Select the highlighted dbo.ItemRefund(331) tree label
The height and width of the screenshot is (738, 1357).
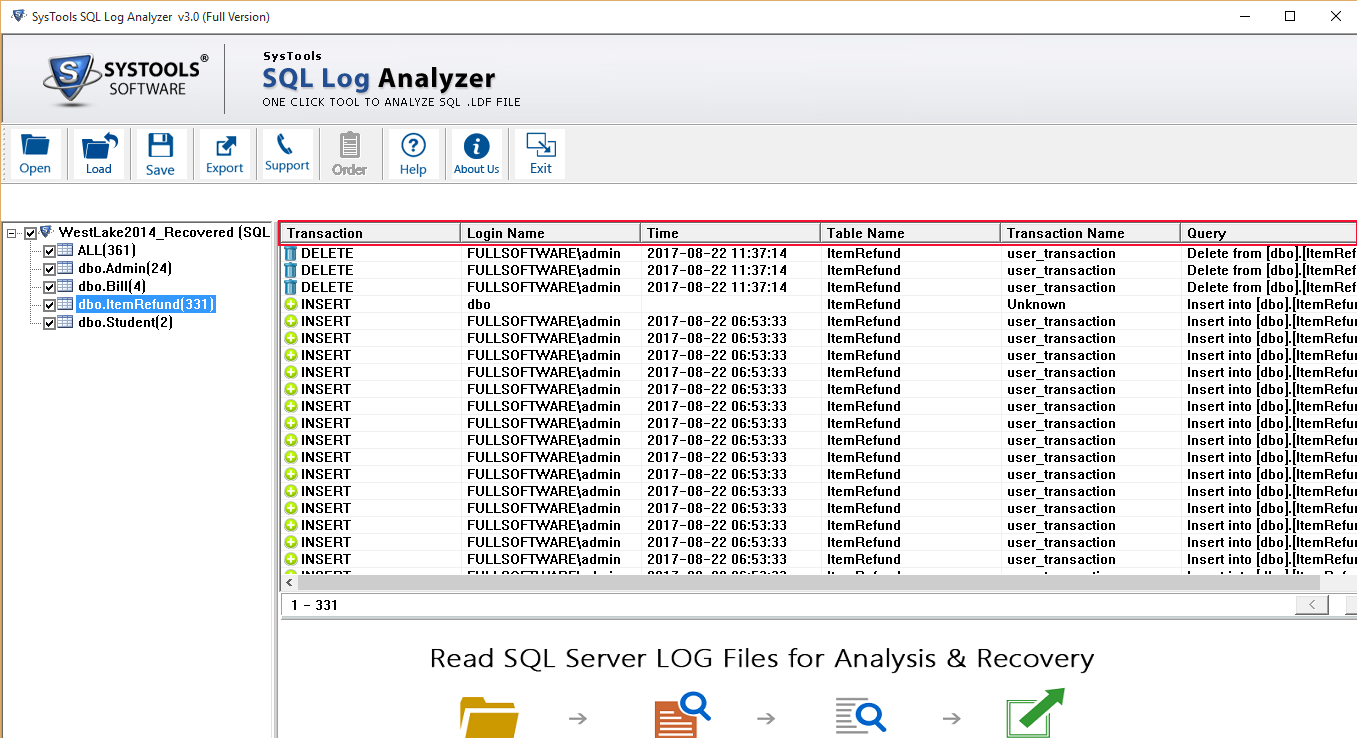(146, 304)
